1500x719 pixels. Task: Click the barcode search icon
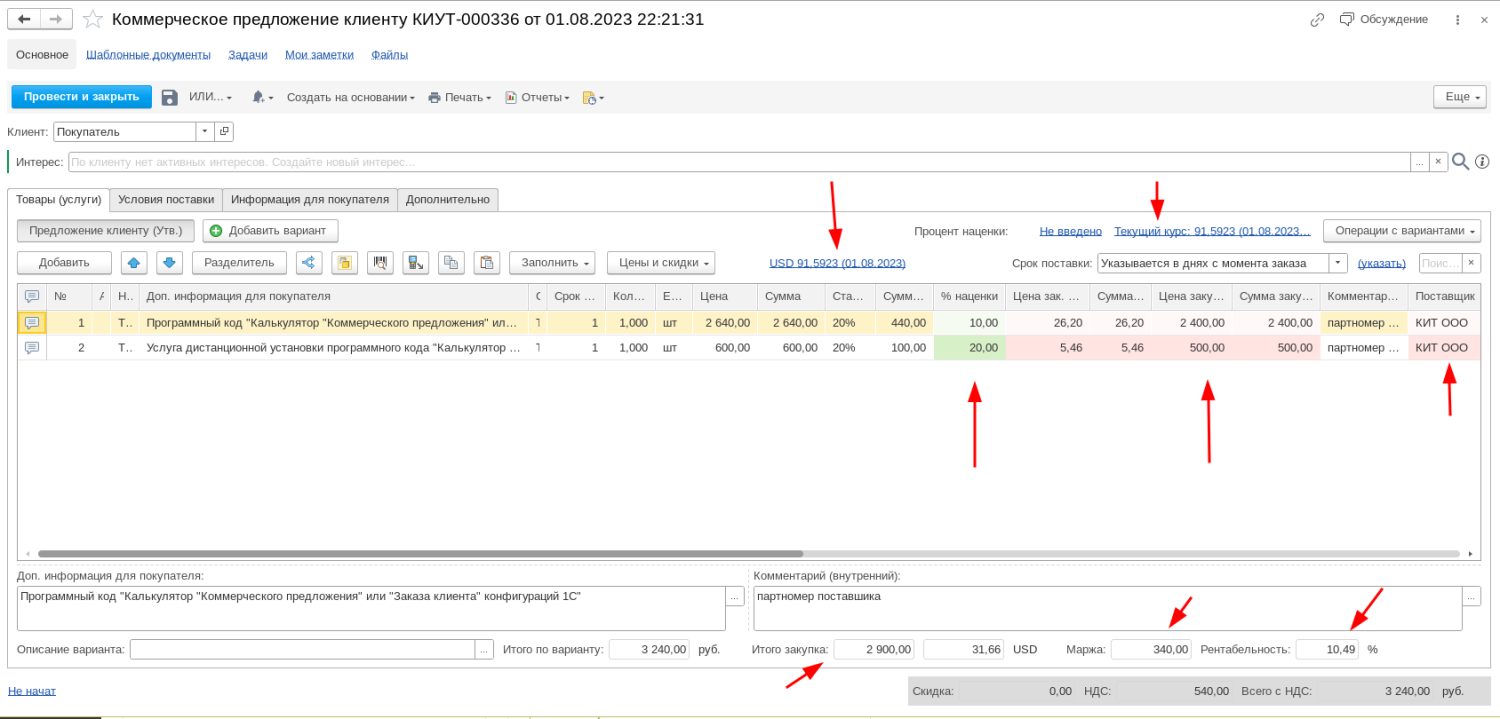pos(380,262)
